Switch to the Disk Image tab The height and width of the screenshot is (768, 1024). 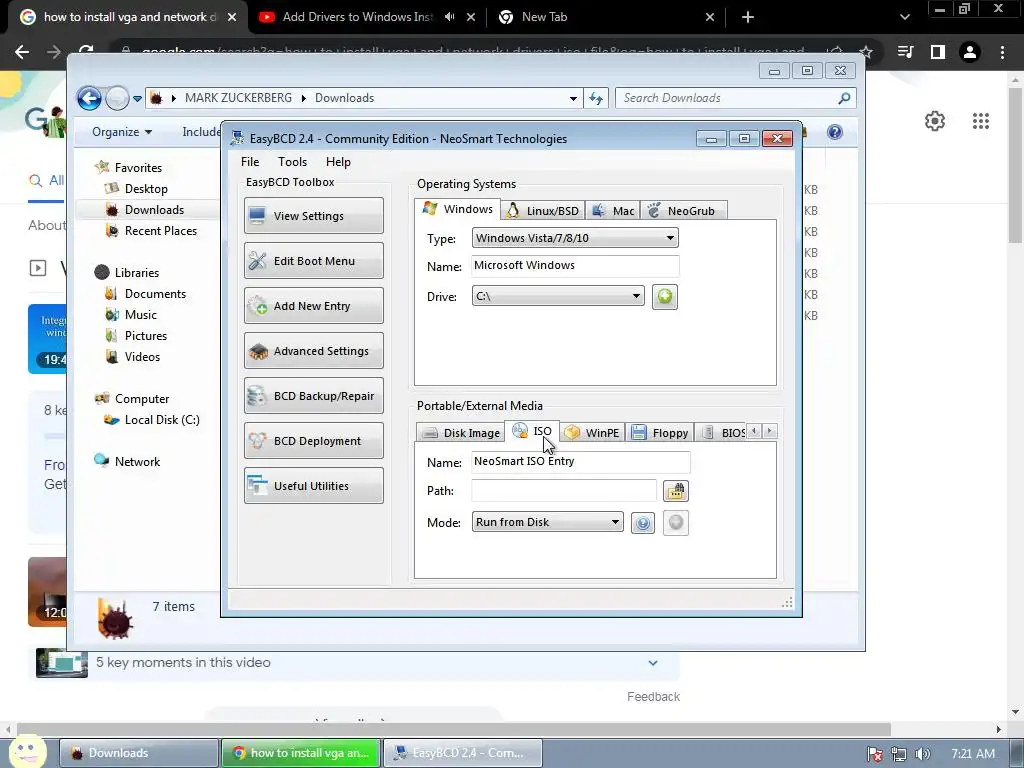point(461,433)
